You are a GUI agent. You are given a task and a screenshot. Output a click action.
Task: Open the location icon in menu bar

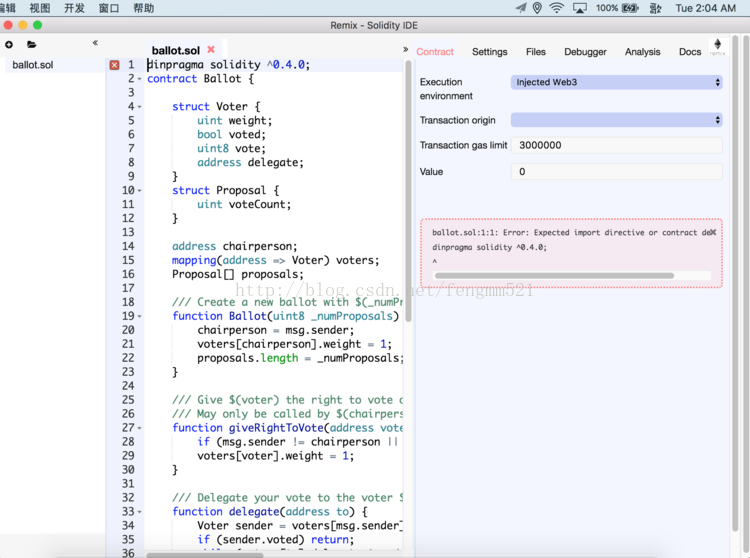pyautogui.click(x=537, y=8)
